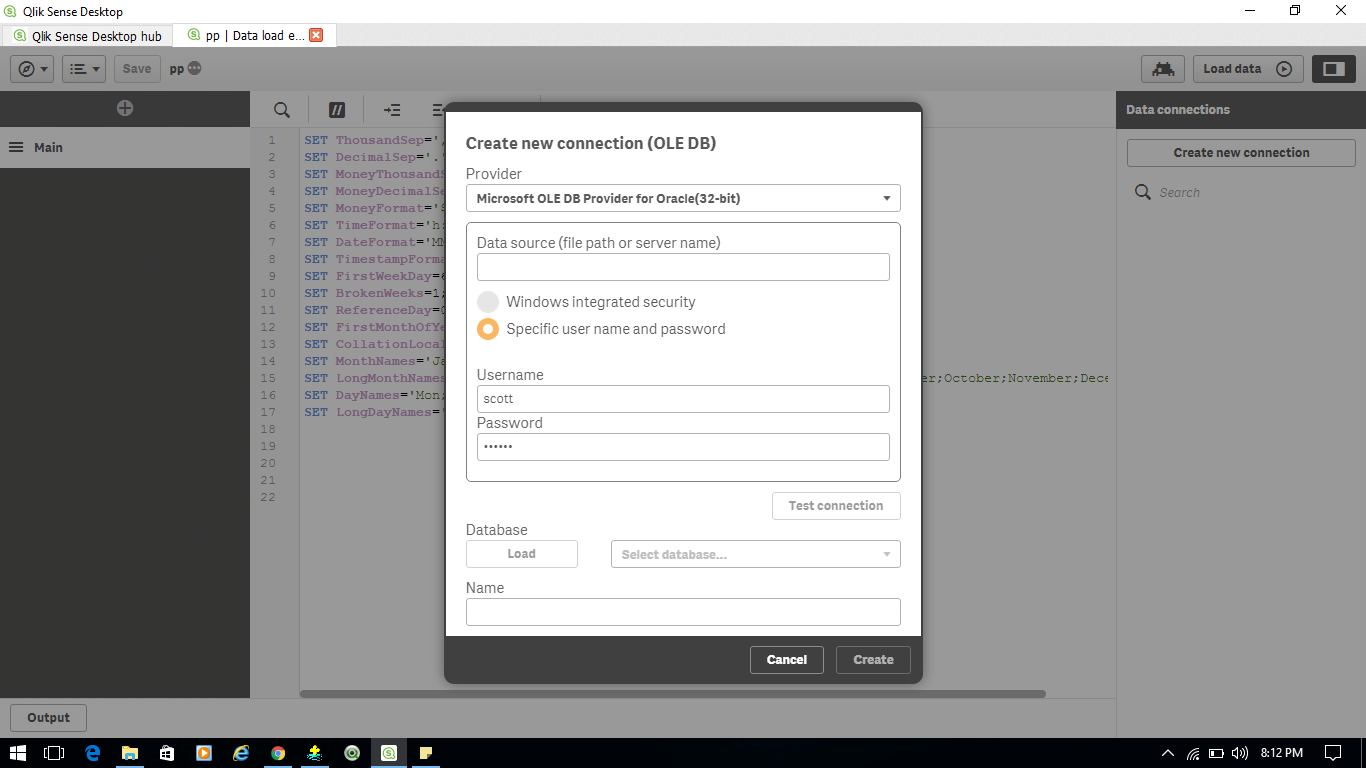Image resolution: width=1366 pixels, height=768 pixels.
Task: Click line 1 SET ThousandSep
Action: point(373,140)
